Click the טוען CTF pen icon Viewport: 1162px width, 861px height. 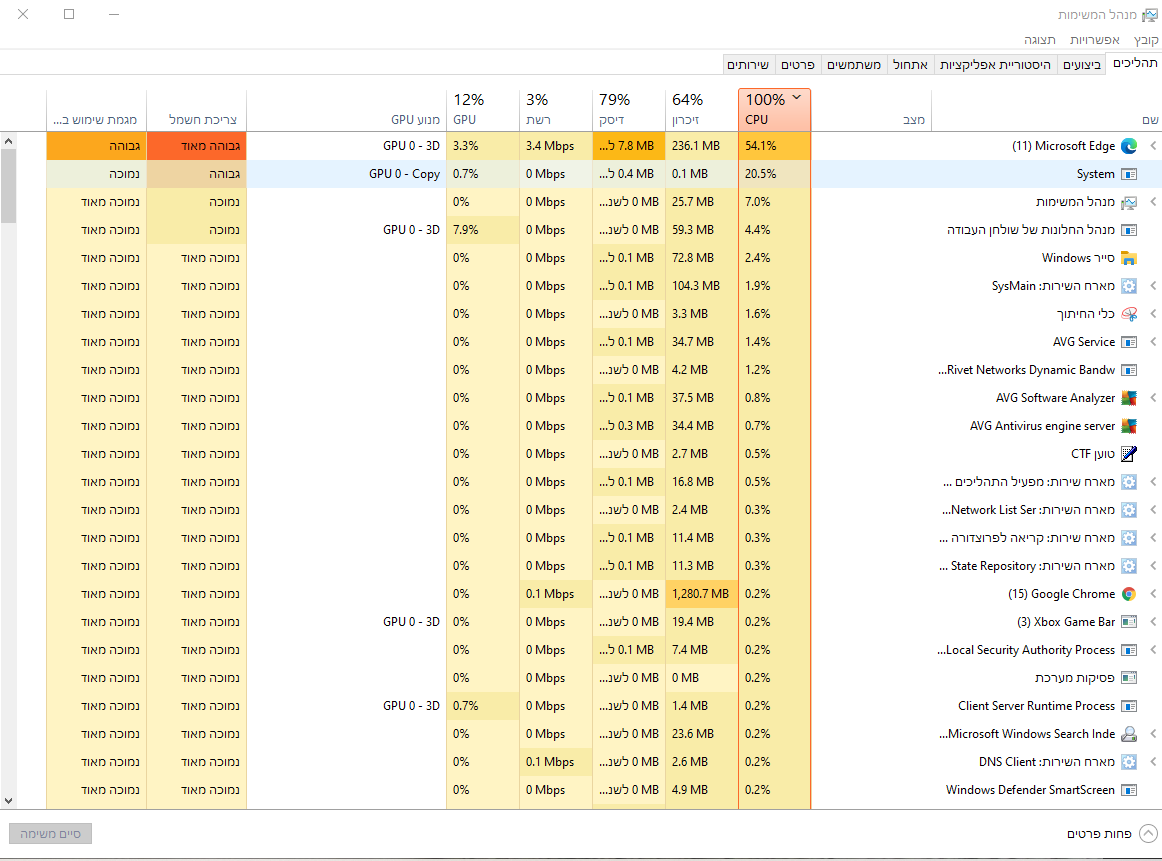(1129, 454)
